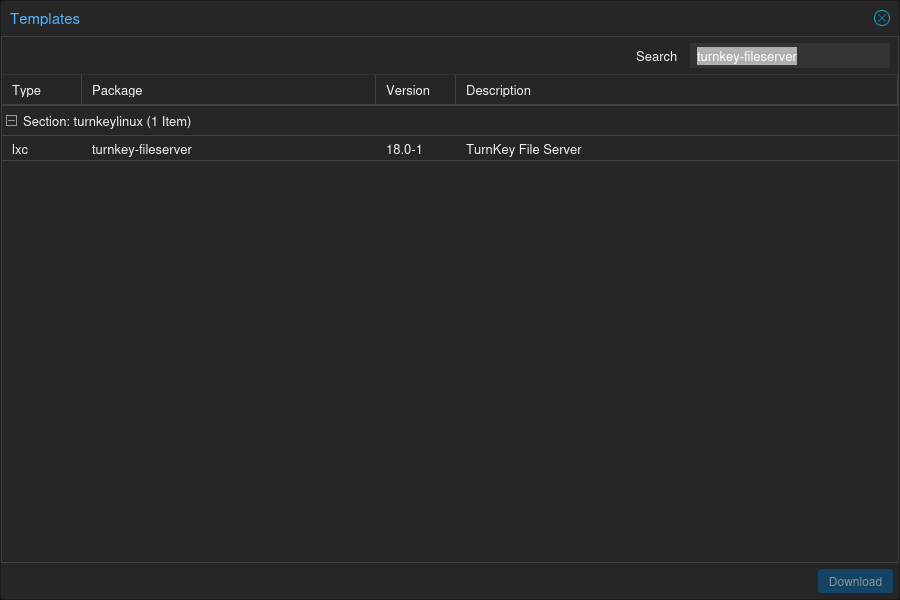Click the TurnKey File Server description
This screenshot has width=900, height=600.
click(x=523, y=149)
